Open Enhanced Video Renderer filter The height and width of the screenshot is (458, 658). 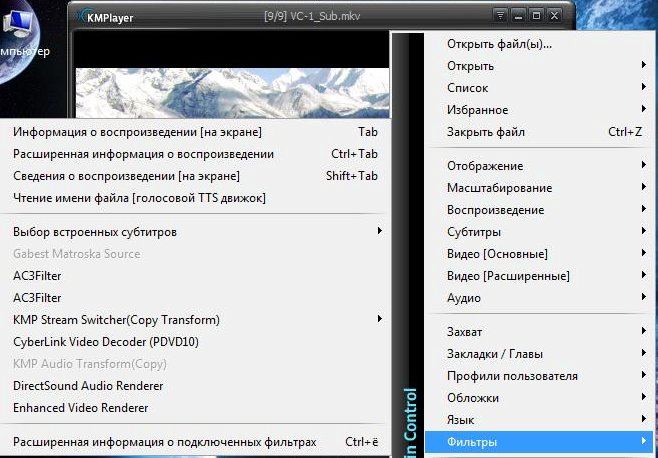pyautogui.click(x=195, y=408)
